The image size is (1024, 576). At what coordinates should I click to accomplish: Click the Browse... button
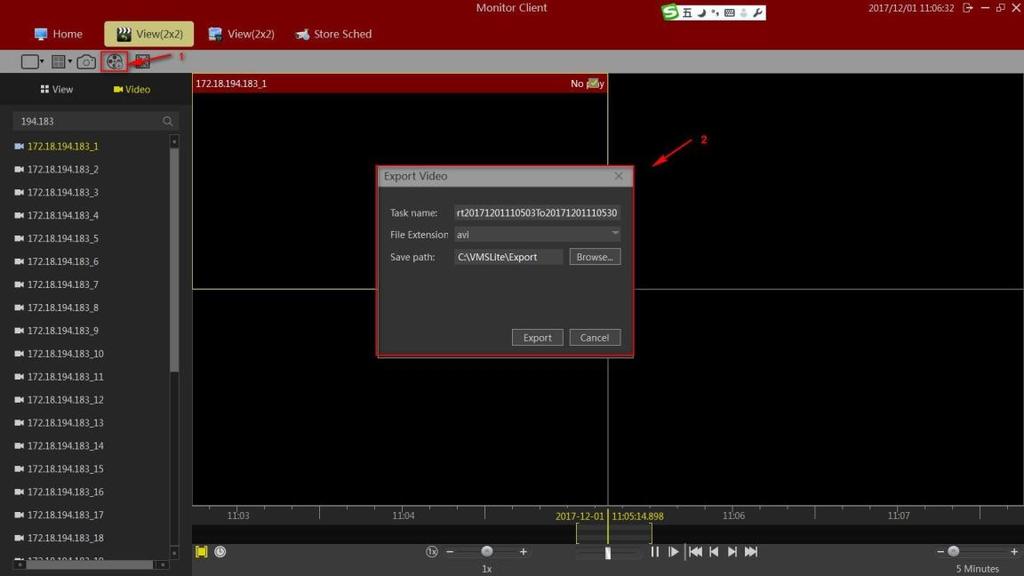pos(595,257)
